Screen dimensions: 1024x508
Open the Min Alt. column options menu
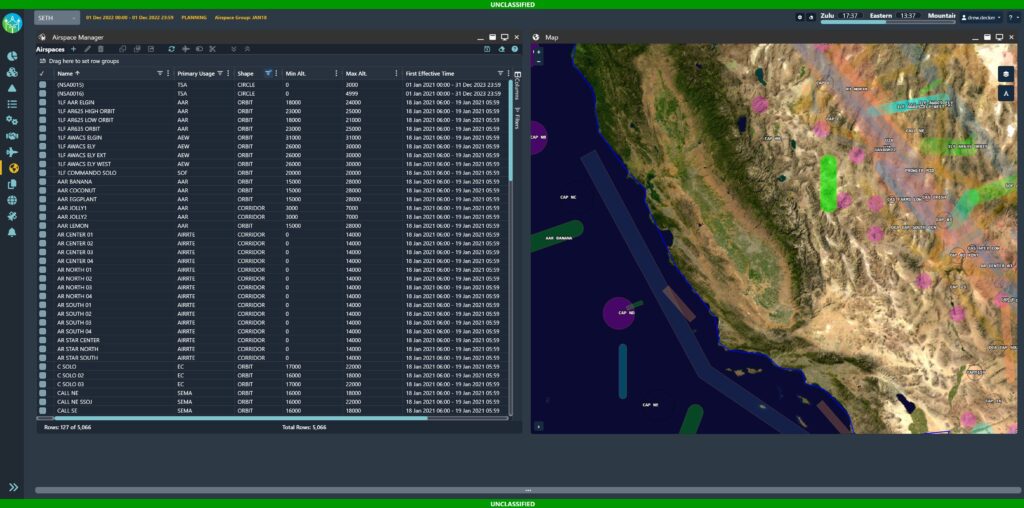336,74
